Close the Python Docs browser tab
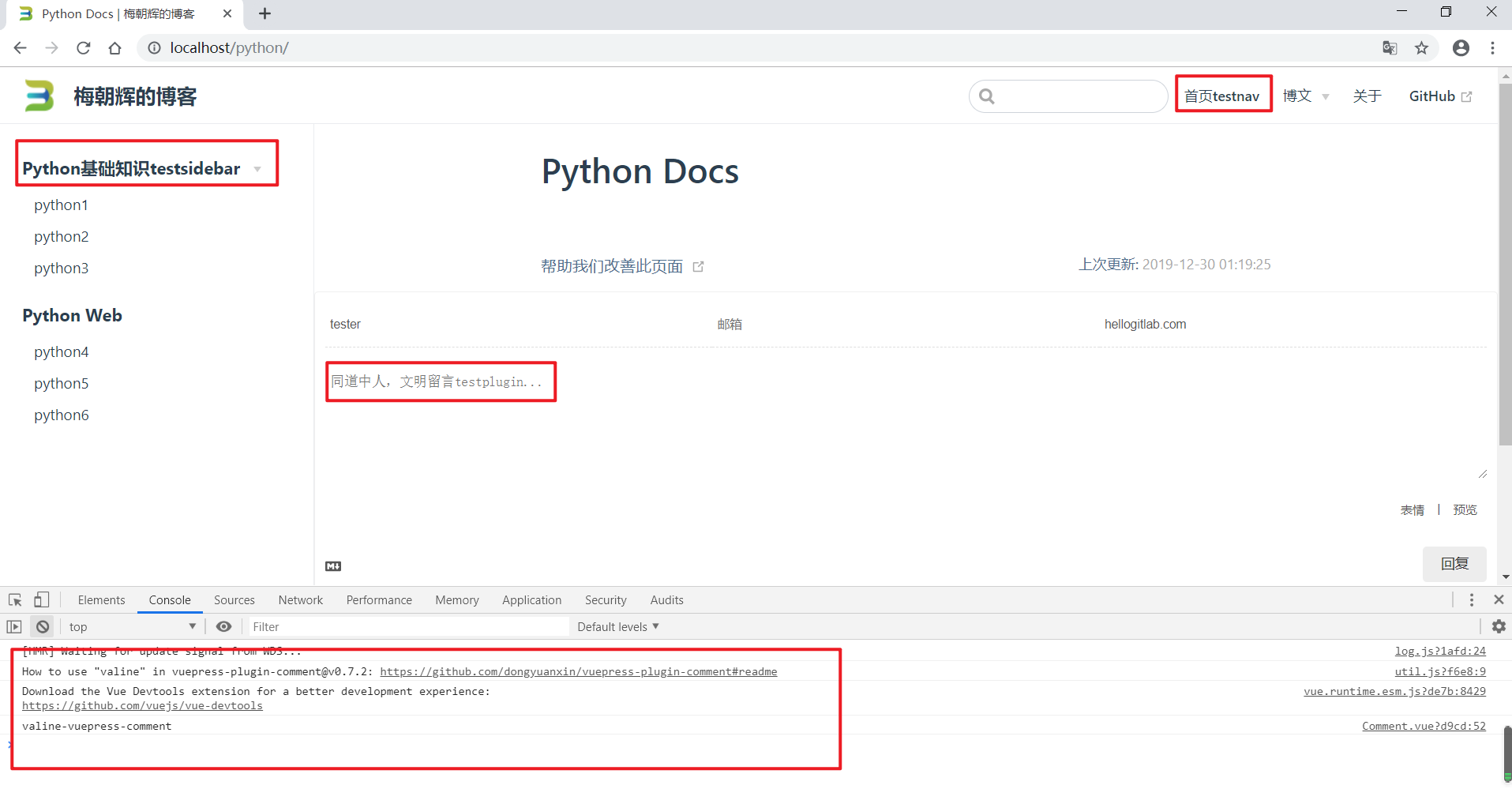Image resolution: width=1512 pixels, height=804 pixels. coord(227,13)
